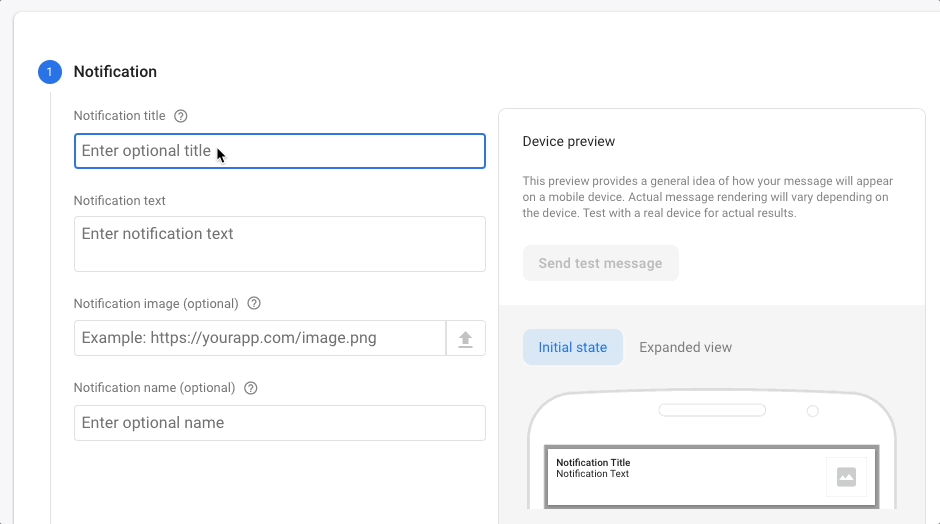Click Send test message button
The width and height of the screenshot is (940, 524).
point(601,263)
